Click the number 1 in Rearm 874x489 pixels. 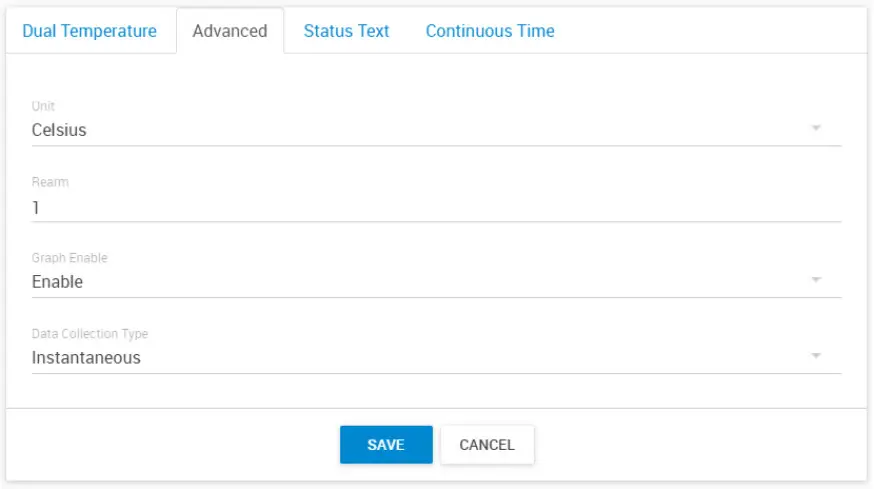coord(36,208)
